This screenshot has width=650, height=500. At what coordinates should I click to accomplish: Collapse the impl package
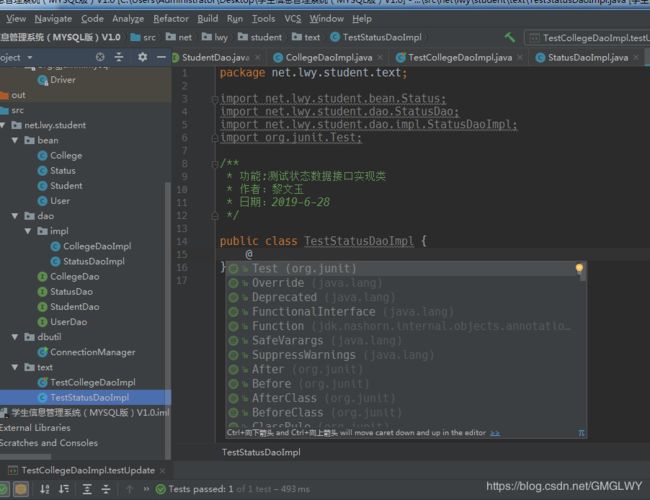(x=28, y=231)
